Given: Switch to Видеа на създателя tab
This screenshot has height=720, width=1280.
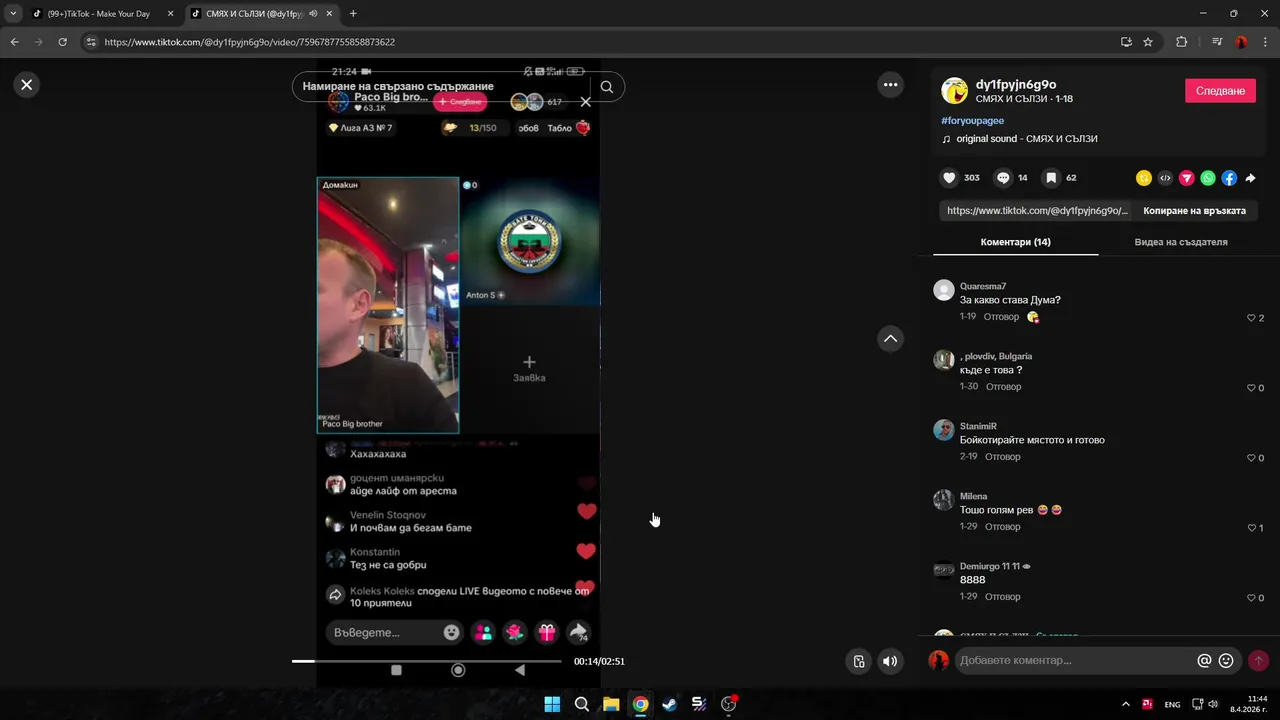Looking at the screenshot, I should click(x=1181, y=242).
